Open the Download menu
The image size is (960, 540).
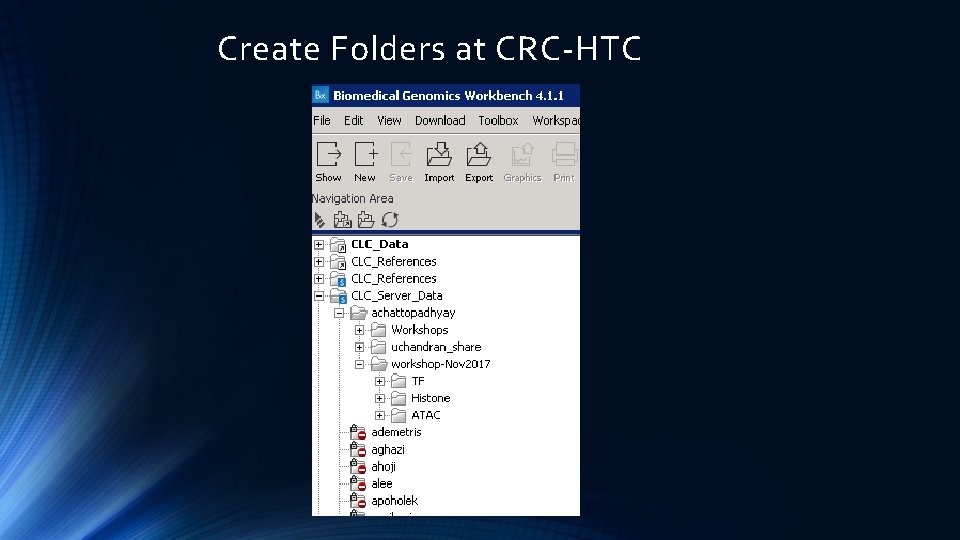(x=440, y=121)
